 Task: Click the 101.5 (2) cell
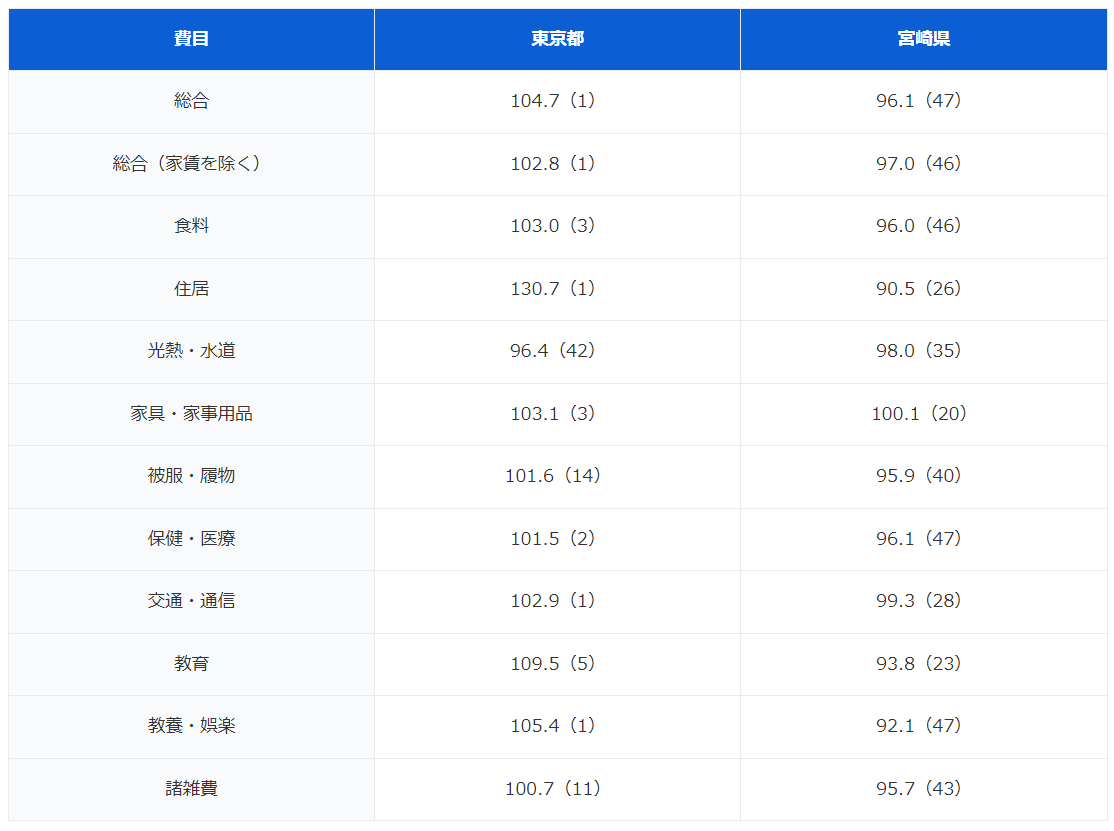(557, 538)
